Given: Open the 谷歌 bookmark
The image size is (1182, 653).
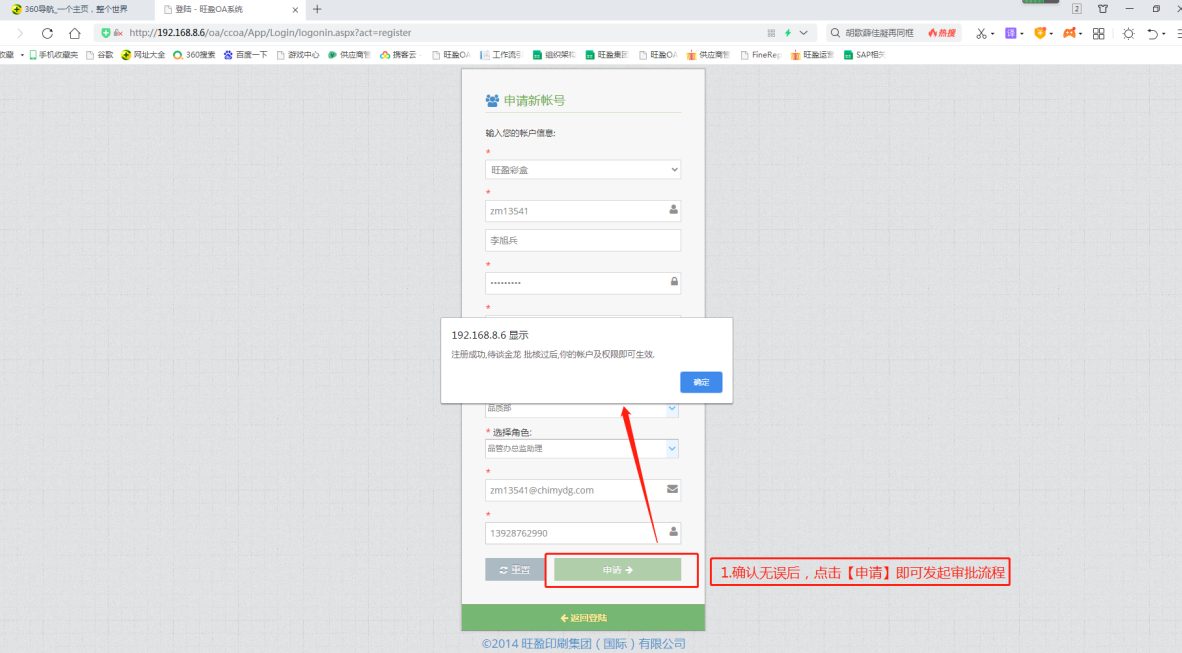Looking at the screenshot, I should (x=100, y=55).
